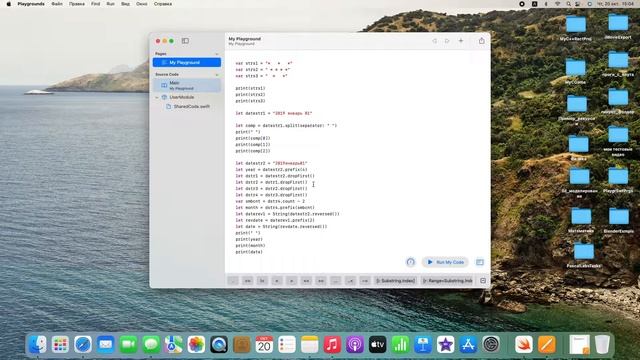Click the Wi-Fi status icon in menu bar
Viewport: 640px width, 360px height.
(x=557, y=4)
